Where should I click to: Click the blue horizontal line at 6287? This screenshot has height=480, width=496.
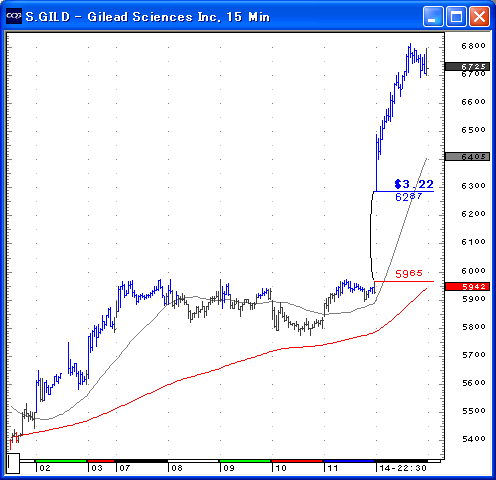coord(404,191)
